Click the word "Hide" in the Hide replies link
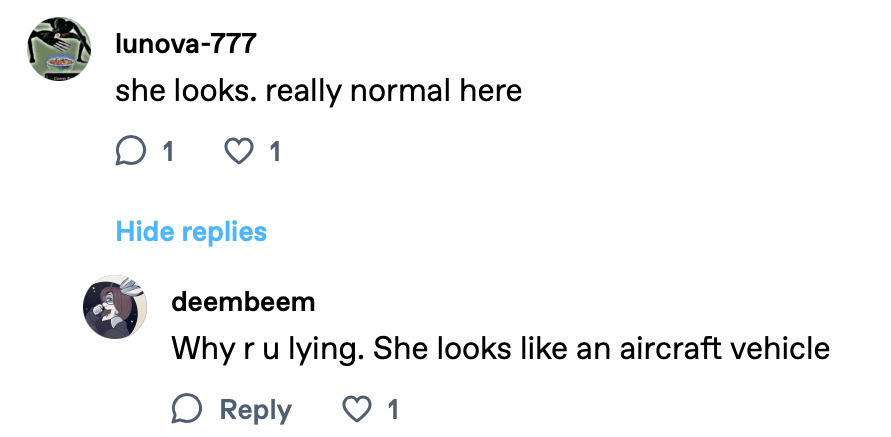Screen dimensions: 891x437 (x=145, y=232)
